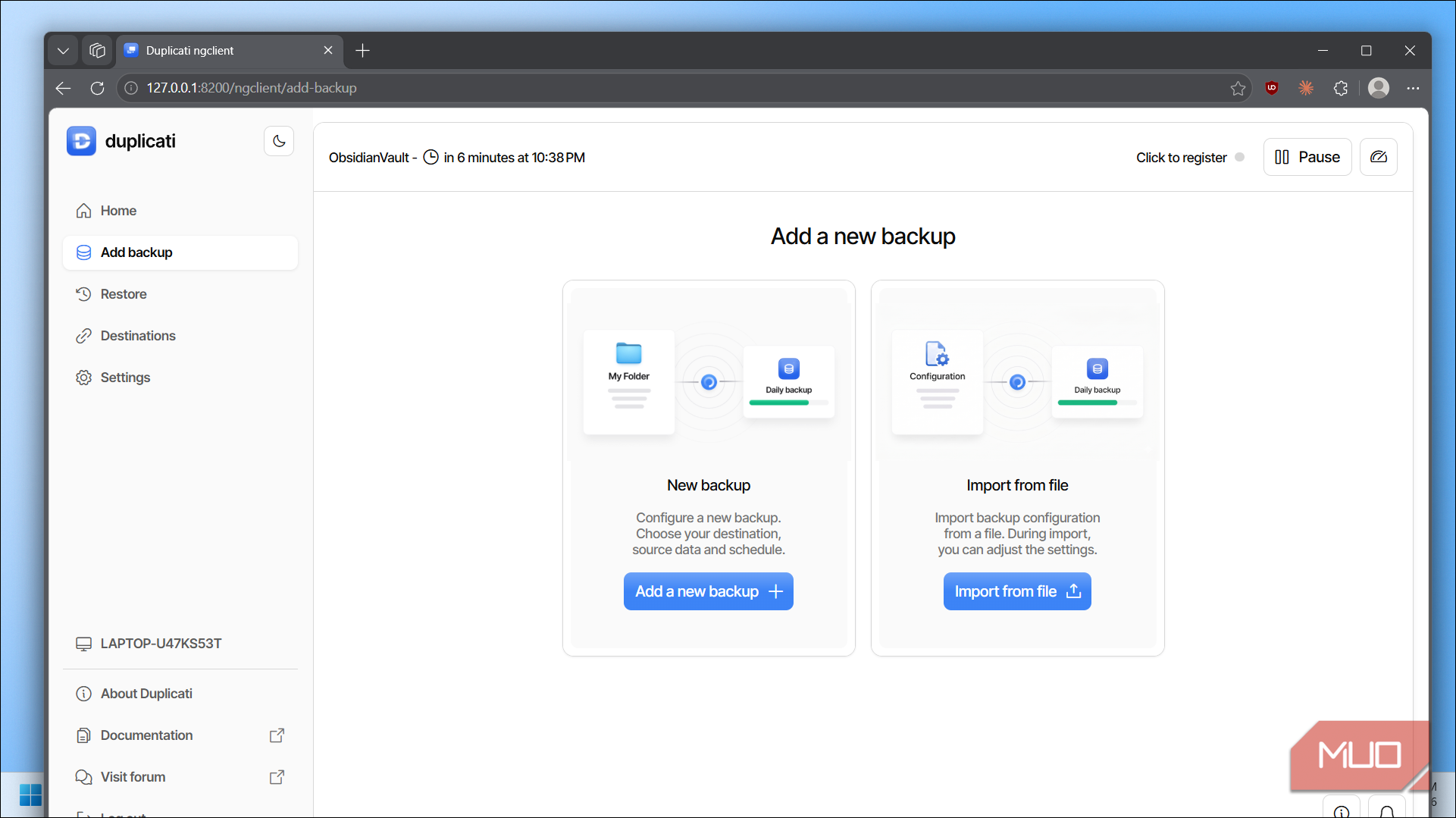Click the LAPTOP-U47KS53T machine entry
The image size is (1456, 818).
(149, 644)
